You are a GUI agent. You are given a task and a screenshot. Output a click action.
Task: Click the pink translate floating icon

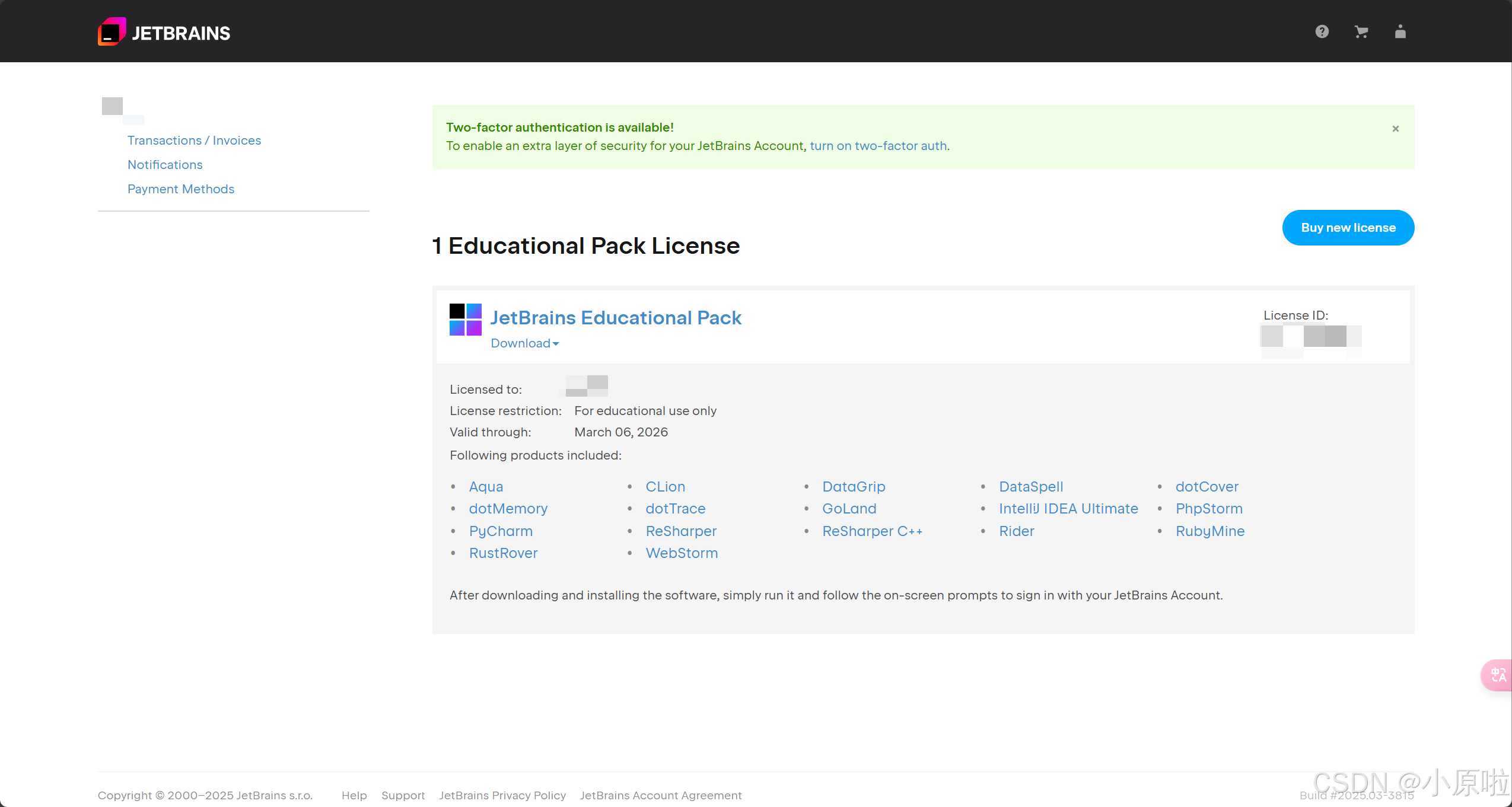pos(1497,675)
